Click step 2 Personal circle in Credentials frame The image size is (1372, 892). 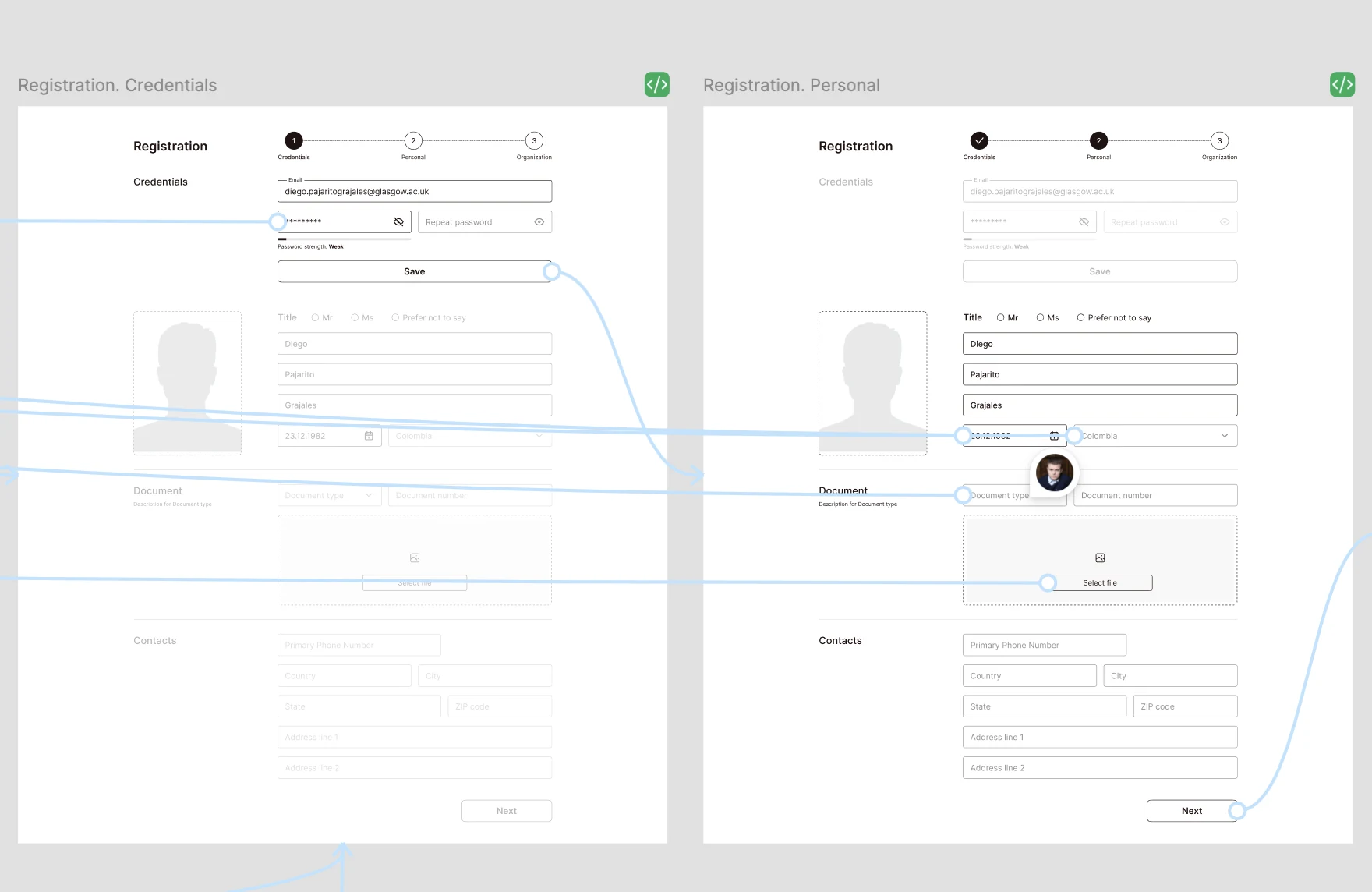pyautogui.click(x=413, y=141)
